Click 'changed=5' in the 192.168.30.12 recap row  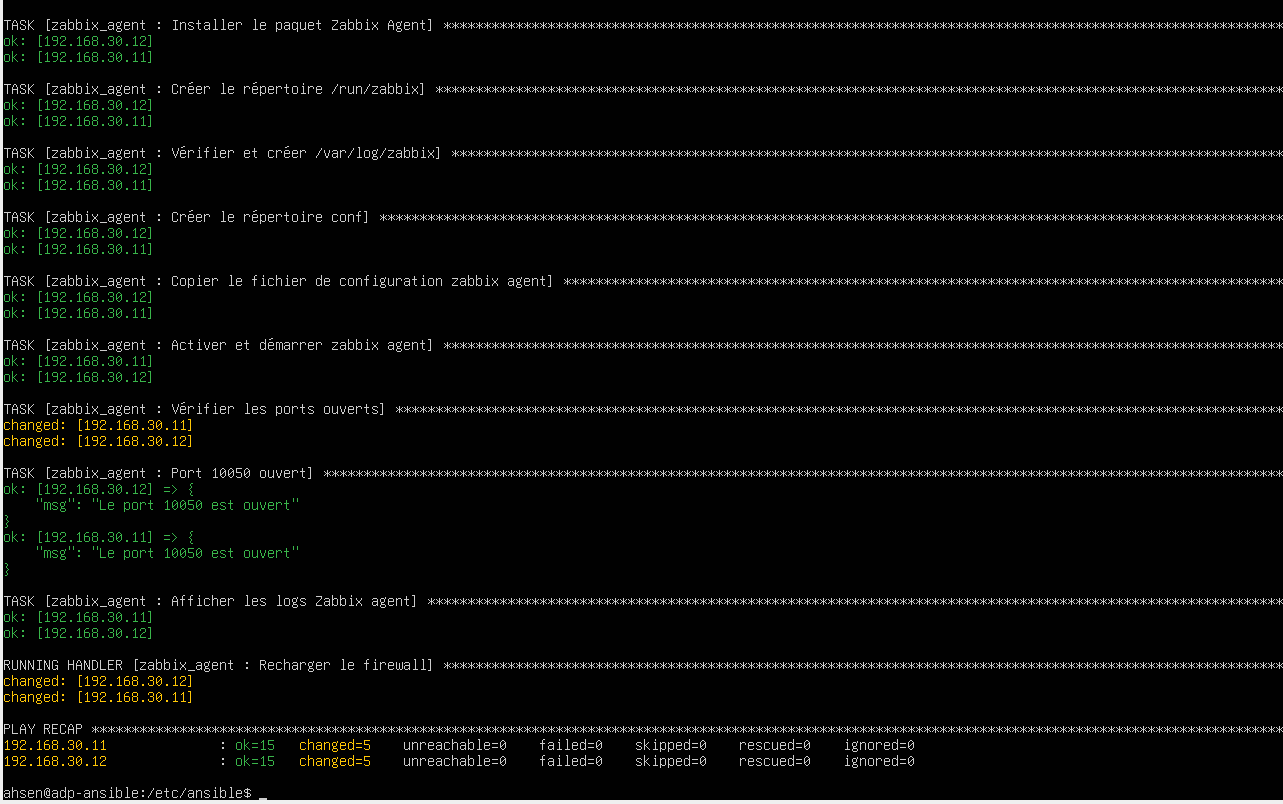pos(335,761)
